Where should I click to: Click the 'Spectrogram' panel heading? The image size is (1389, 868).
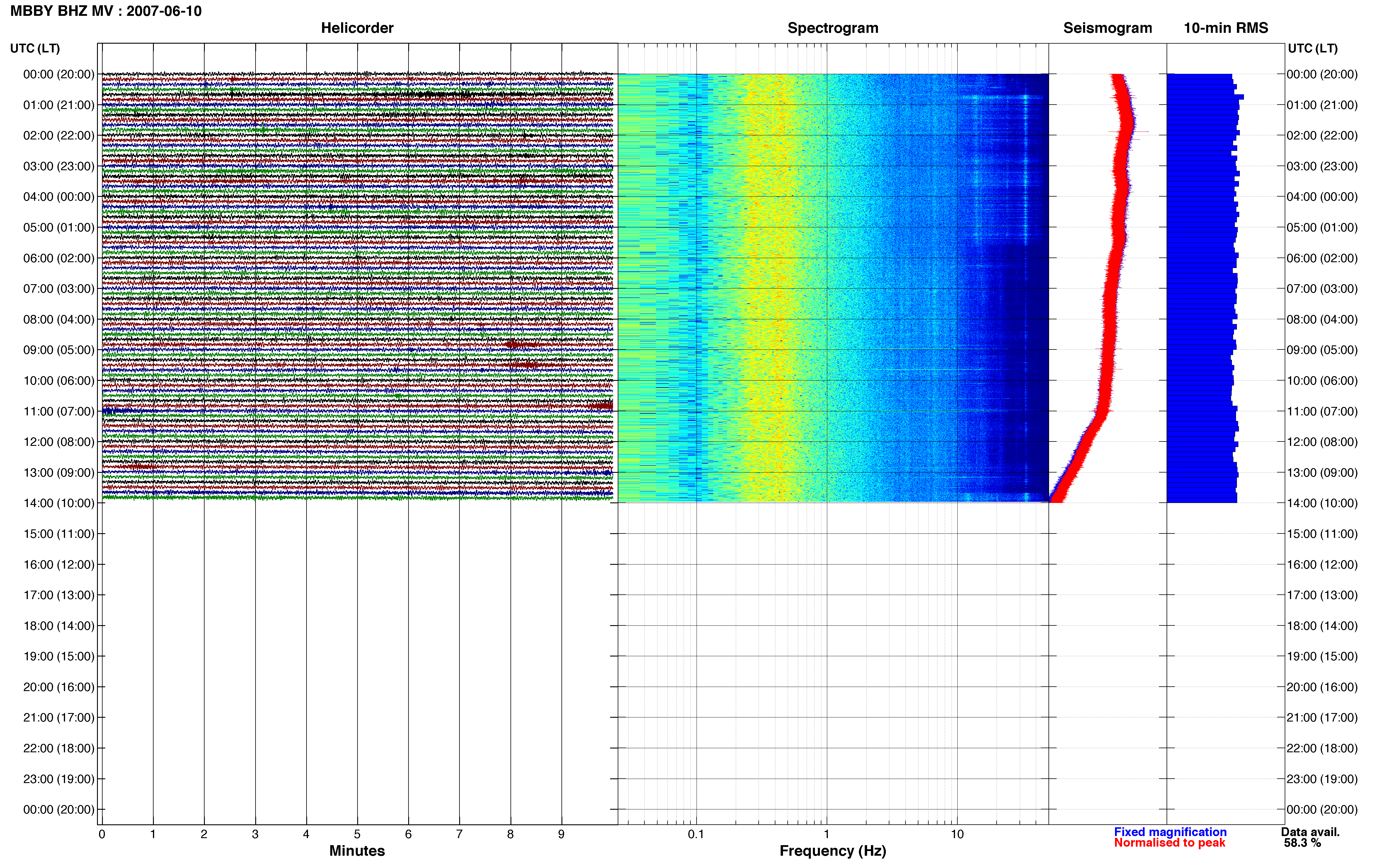point(833,28)
